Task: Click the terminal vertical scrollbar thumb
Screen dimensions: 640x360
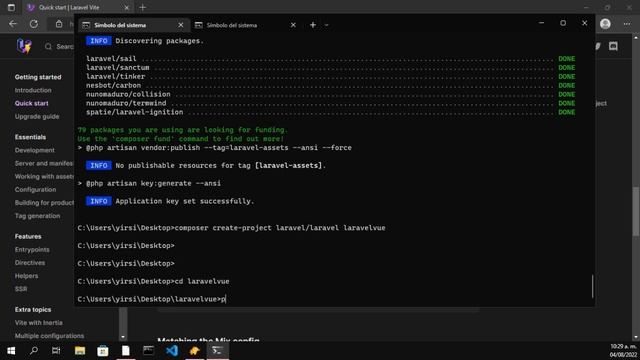Action: (x=592, y=286)
